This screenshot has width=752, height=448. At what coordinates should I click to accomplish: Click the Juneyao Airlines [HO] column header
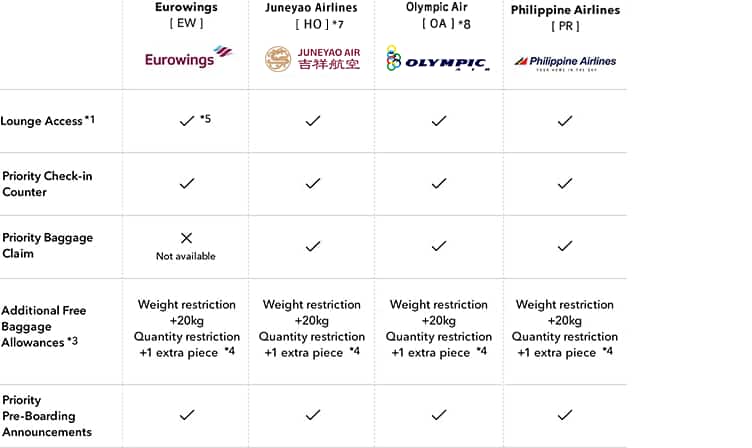(312, 15)
